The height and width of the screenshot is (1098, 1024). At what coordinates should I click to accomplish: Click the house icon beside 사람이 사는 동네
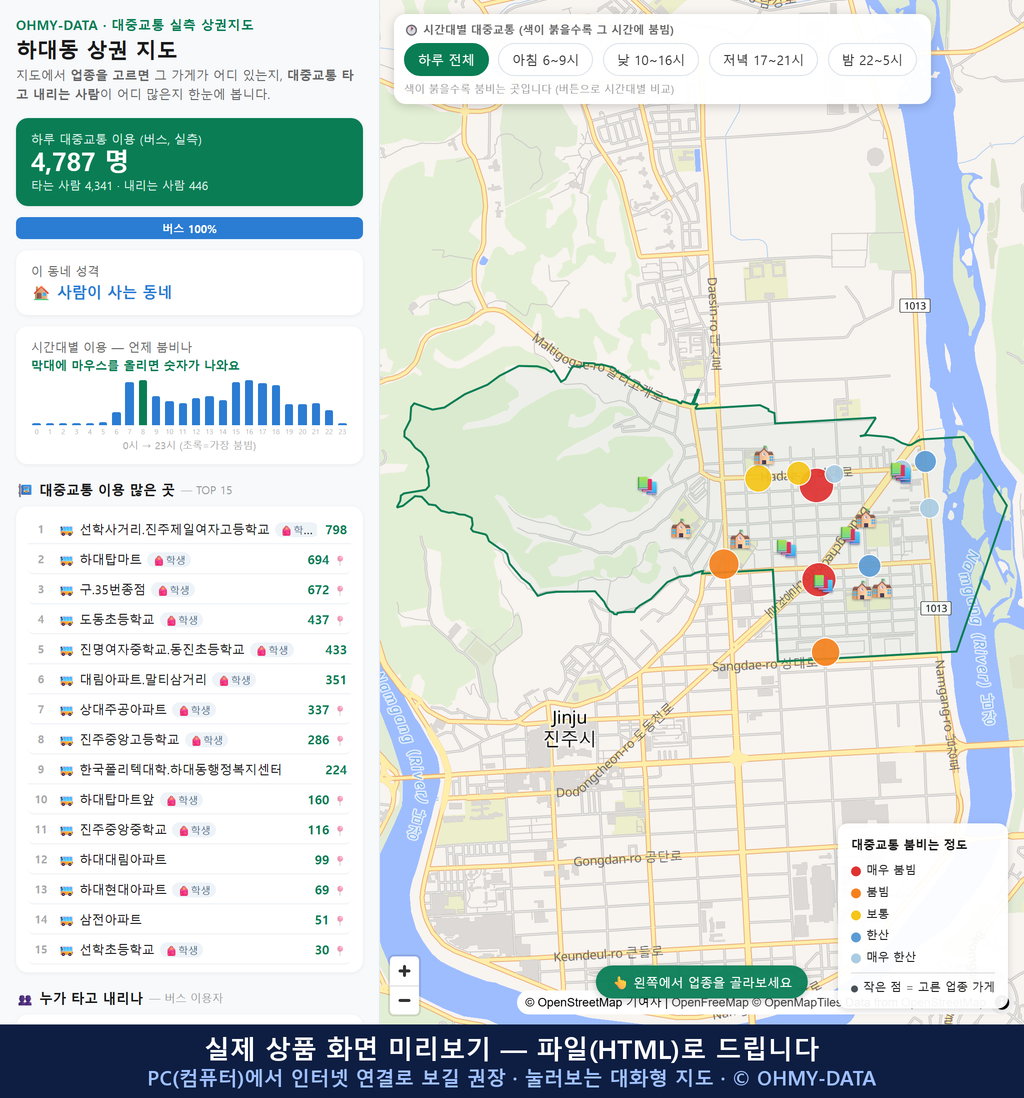(x=41, y=293)
